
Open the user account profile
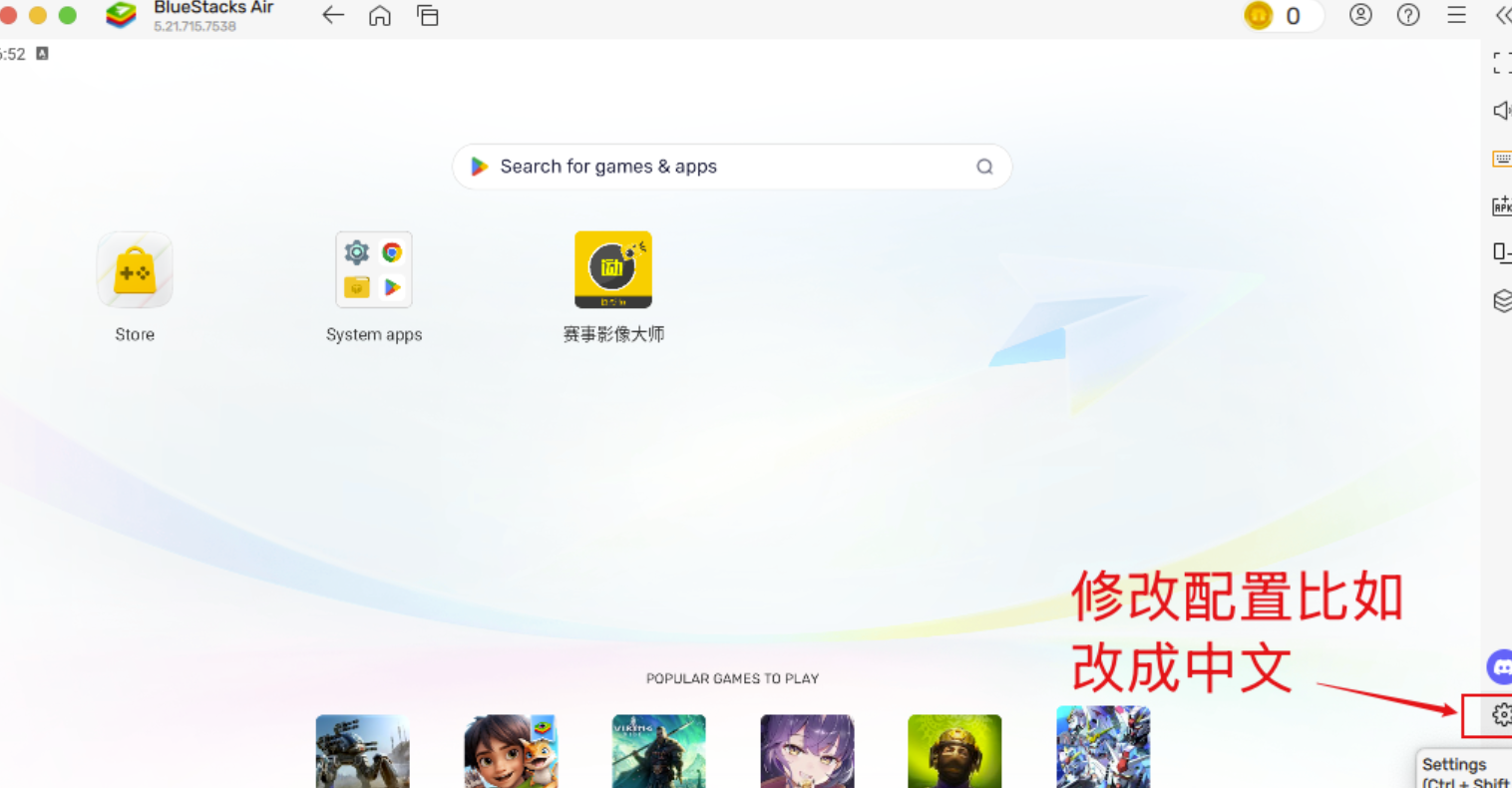(1360, 15)
